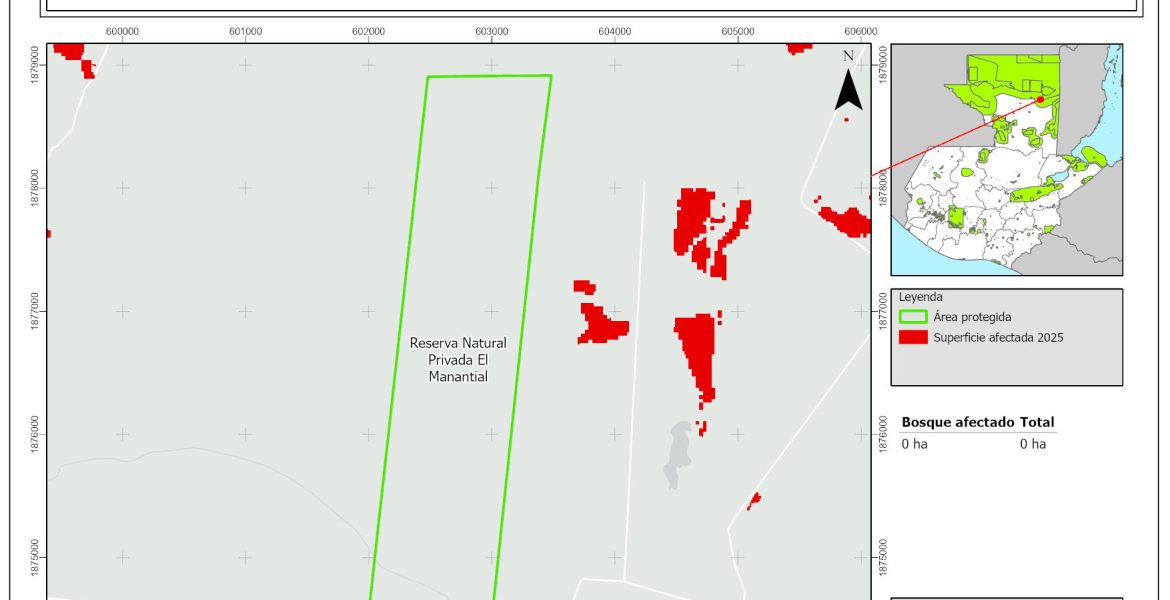Click the red Superficie afectada 2025 swatch

[913, 338]
